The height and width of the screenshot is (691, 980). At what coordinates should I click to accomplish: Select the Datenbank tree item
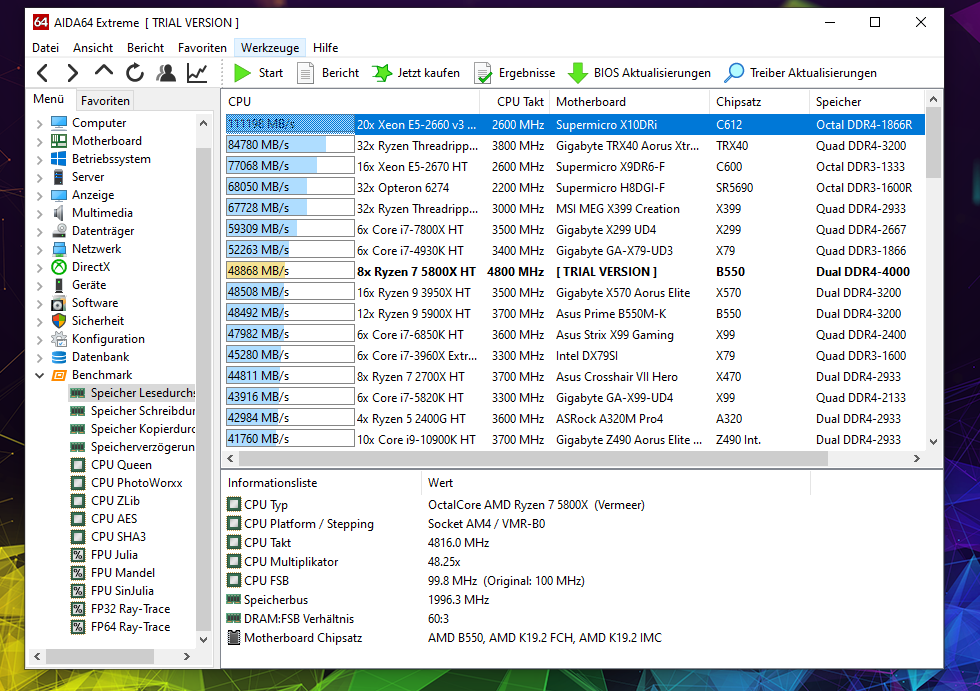[90, 357]
